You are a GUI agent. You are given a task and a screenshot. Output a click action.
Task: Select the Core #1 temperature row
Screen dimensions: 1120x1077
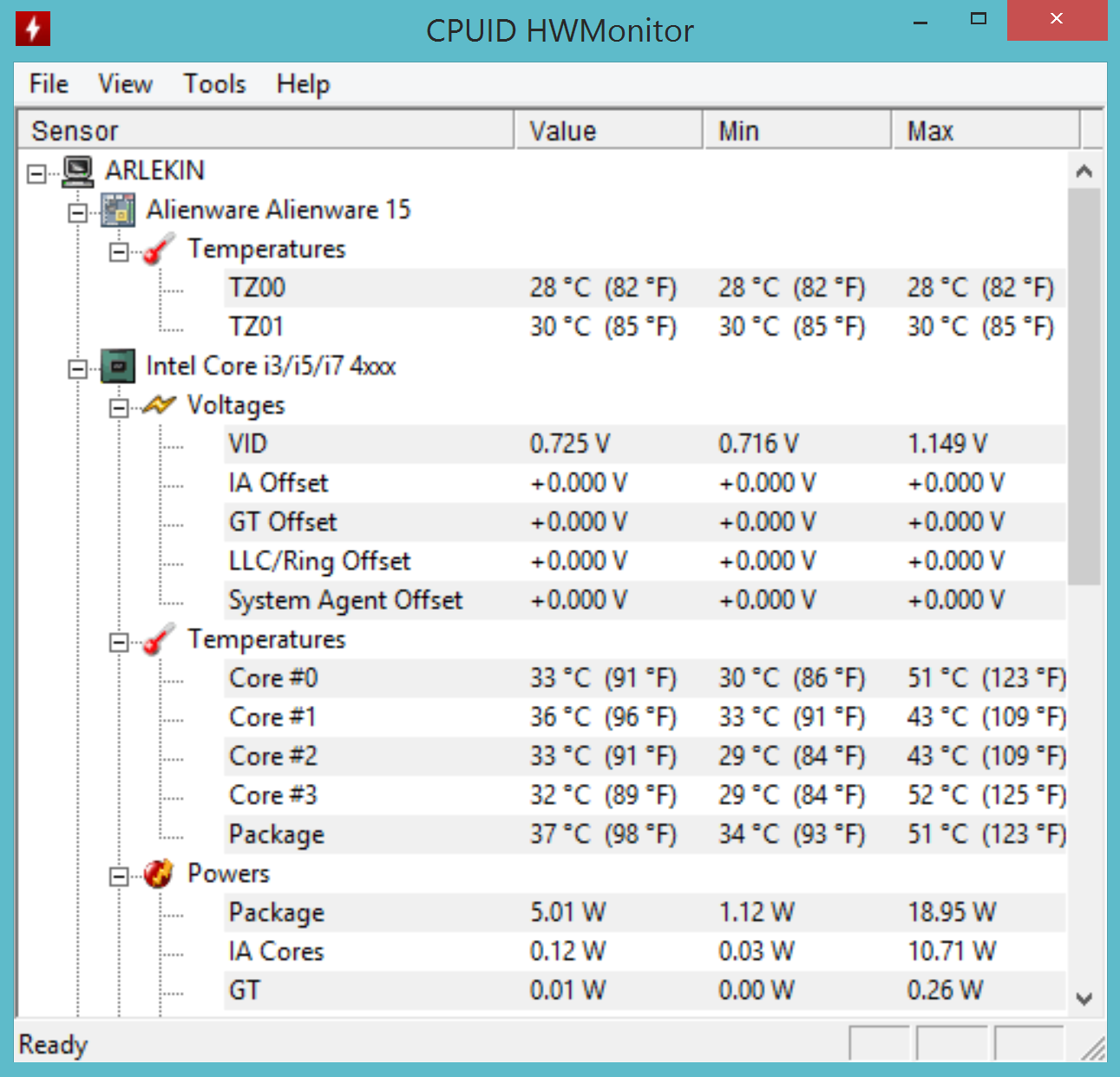(645, 717)
